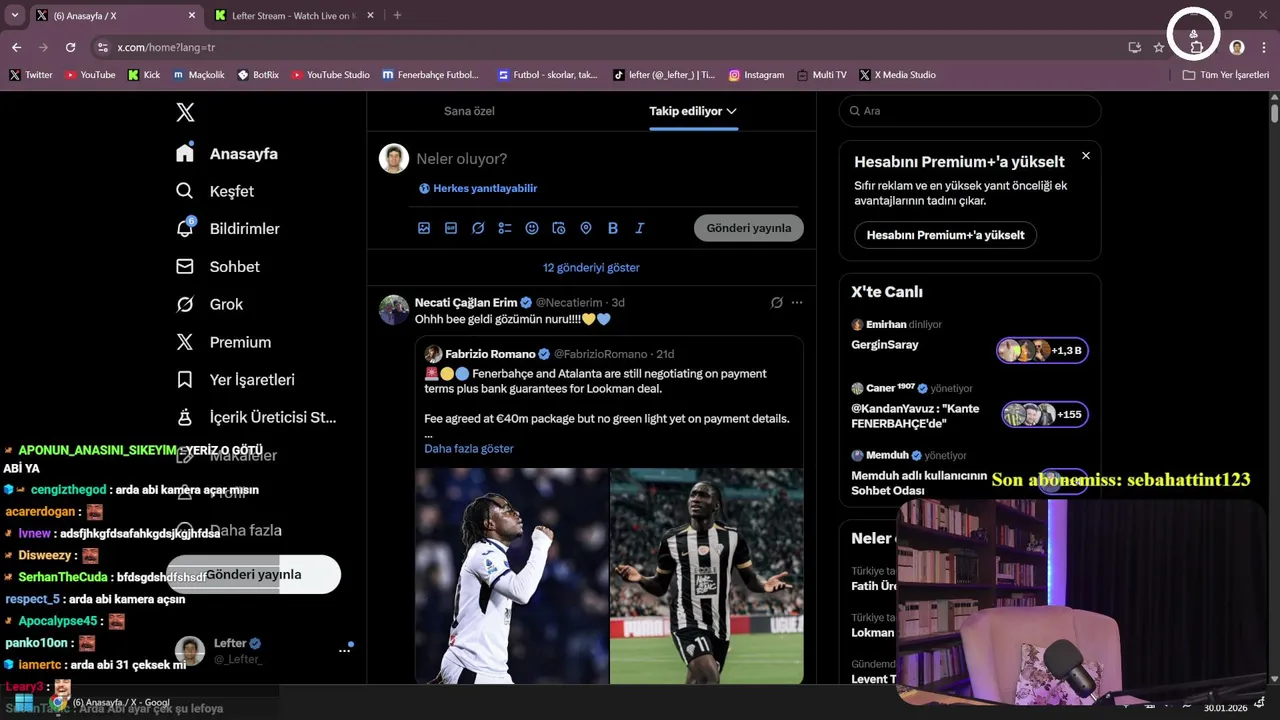Open the YouTube Studio bookmark

coord(330,75)
